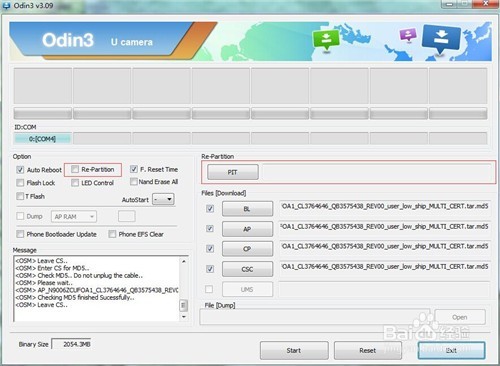The height and width of the screenshot is (366, 500).
Task: Click the AP_N9006ZCUFOA1 log line
Action: (x=97, y=290)
